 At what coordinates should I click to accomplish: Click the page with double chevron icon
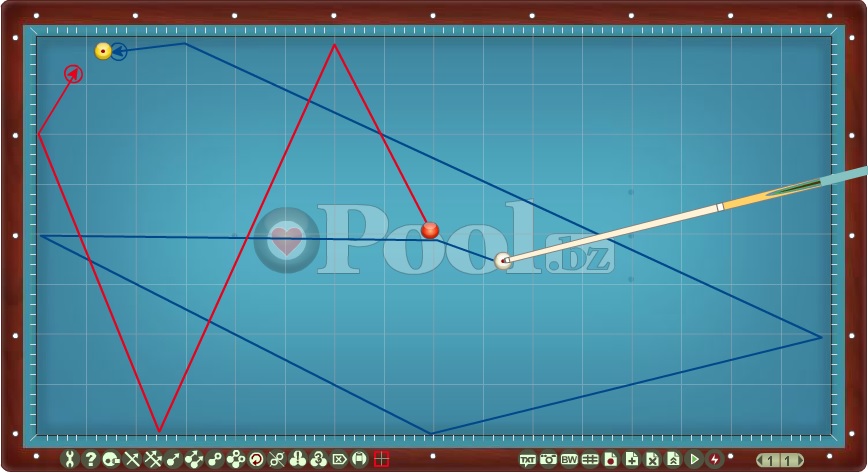[x=674, y=459]
